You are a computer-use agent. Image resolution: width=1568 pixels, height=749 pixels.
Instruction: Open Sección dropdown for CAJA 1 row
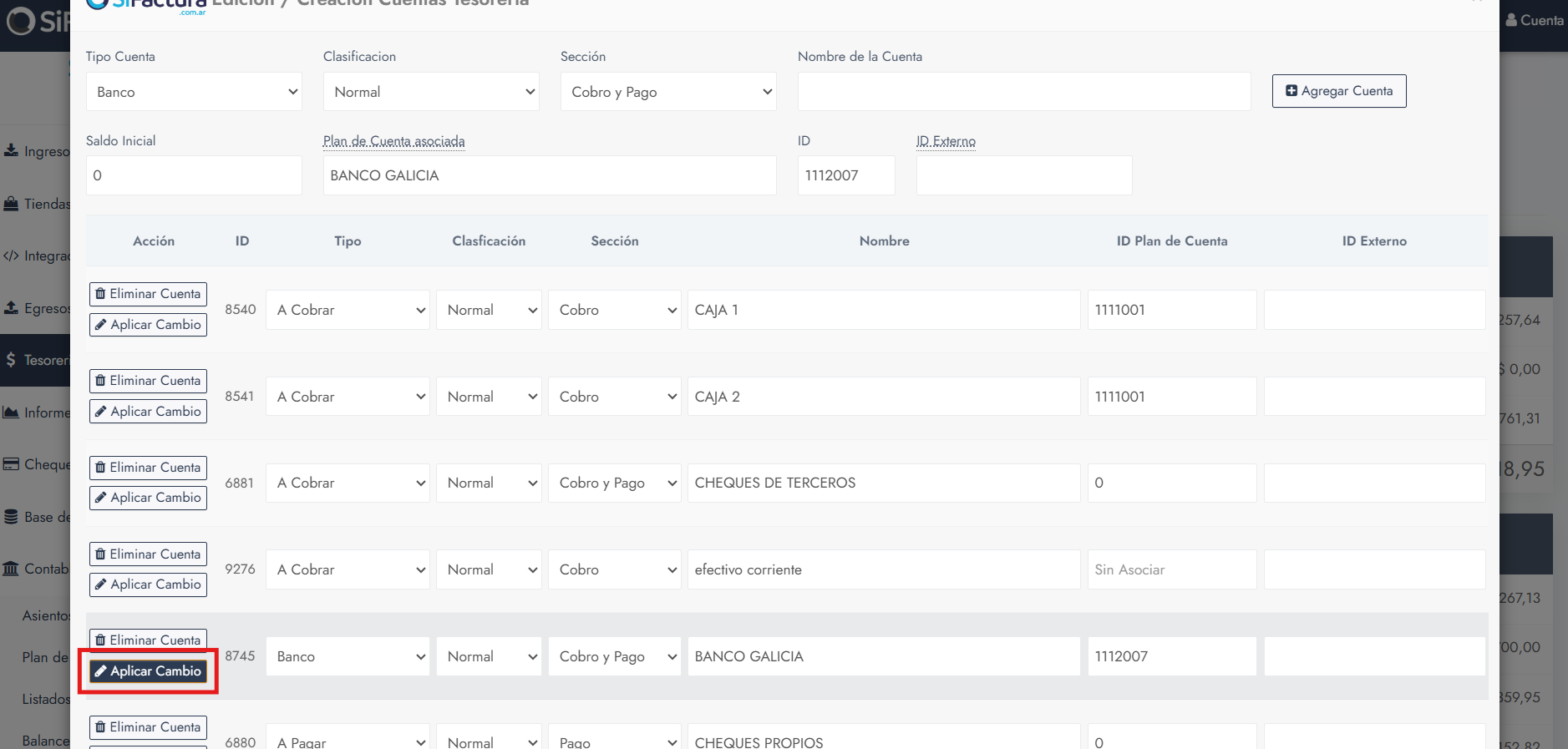[x=615, y=310]
